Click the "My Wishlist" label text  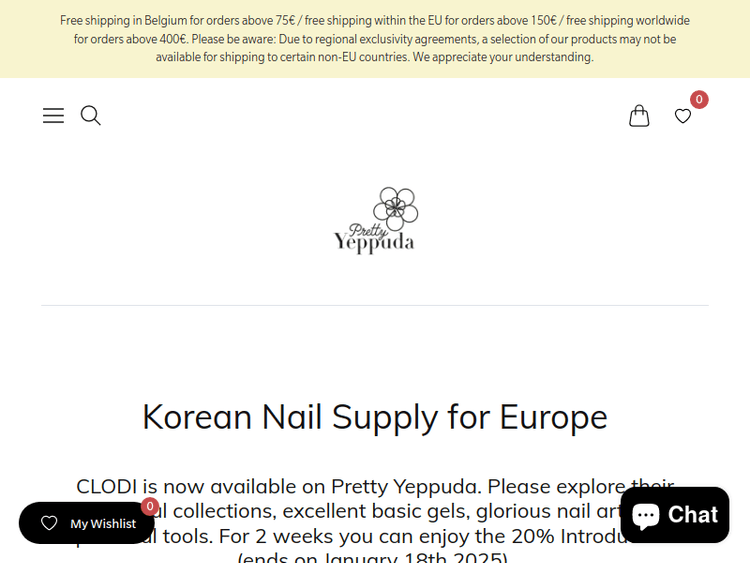click(103, 523)
